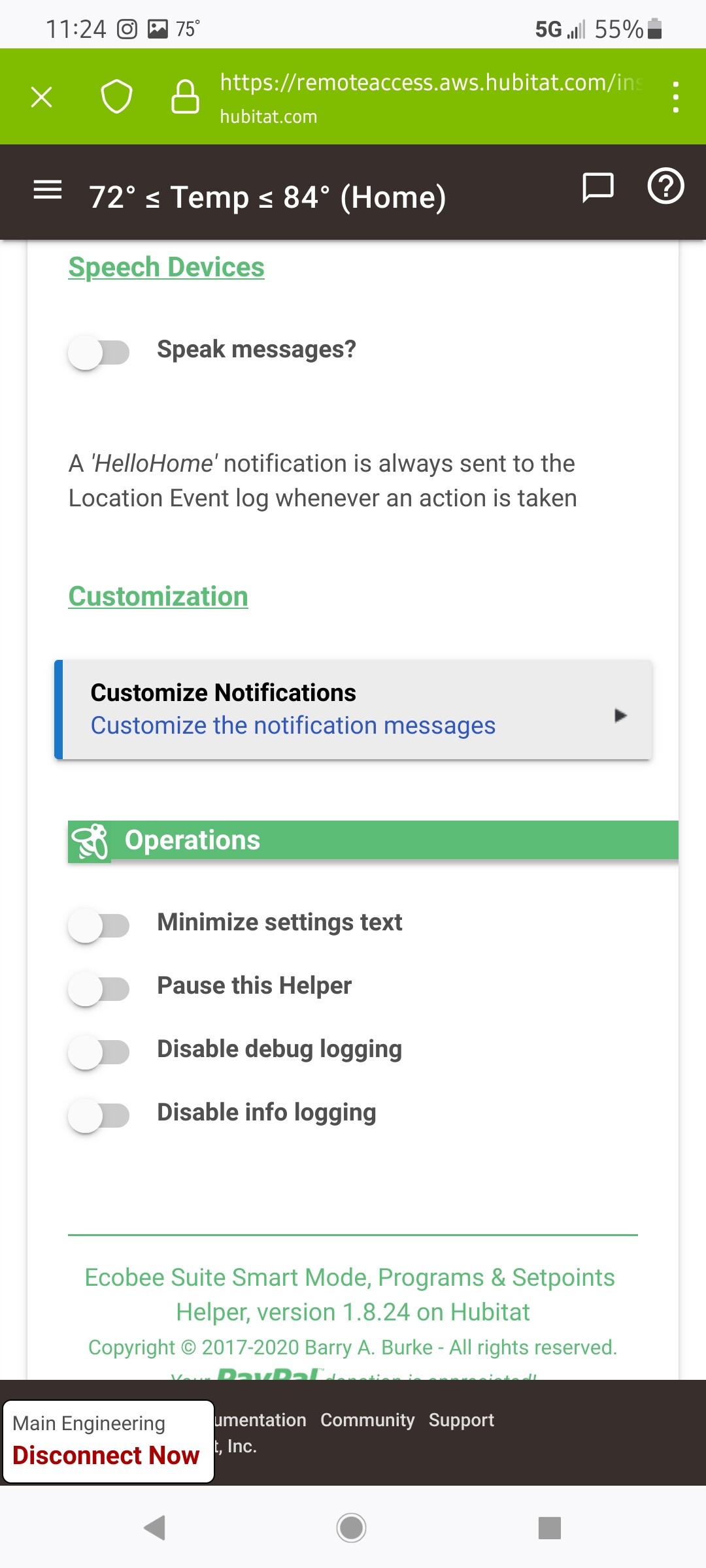Turn on Pause this Helper
Image resolution: width=706 pixels, height=1568 pixels.
pyautogui.click(x=99, y=988)
